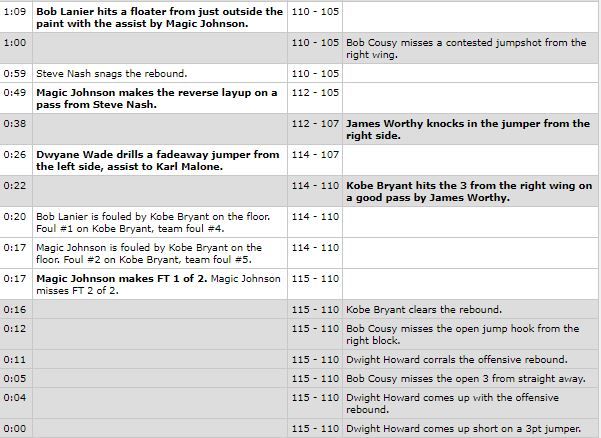Click the Bob Cousy contested jumpshot miss entry

466,49
